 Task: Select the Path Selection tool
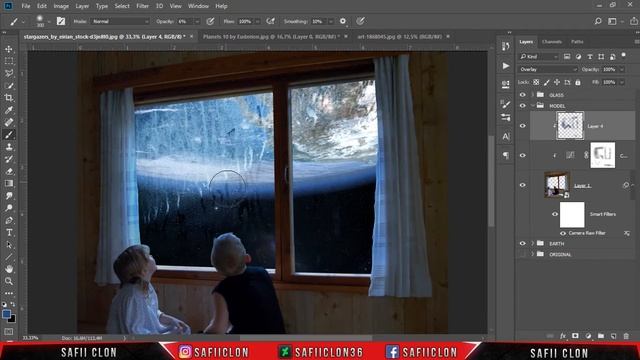9,245
